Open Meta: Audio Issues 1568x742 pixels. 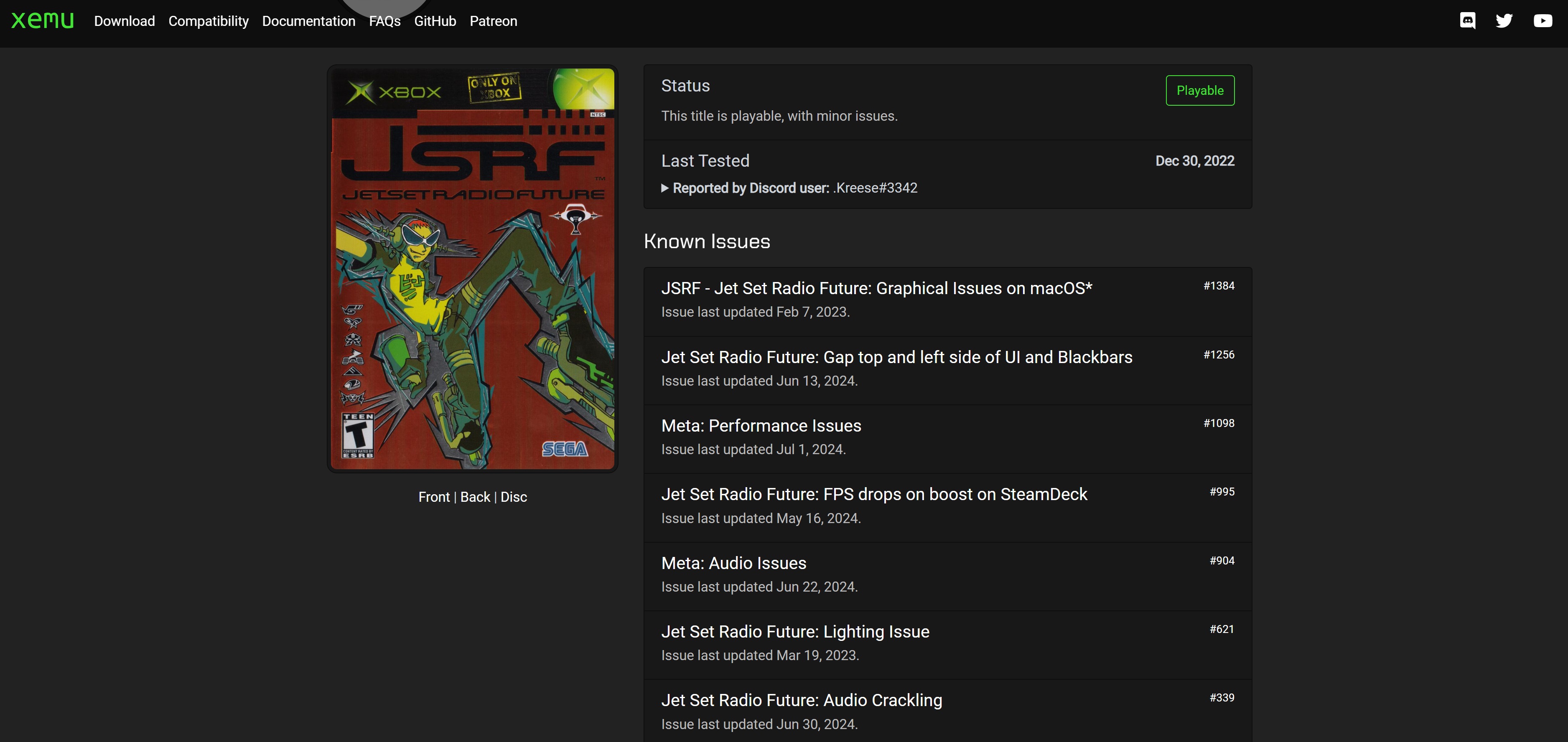(733, 563)
